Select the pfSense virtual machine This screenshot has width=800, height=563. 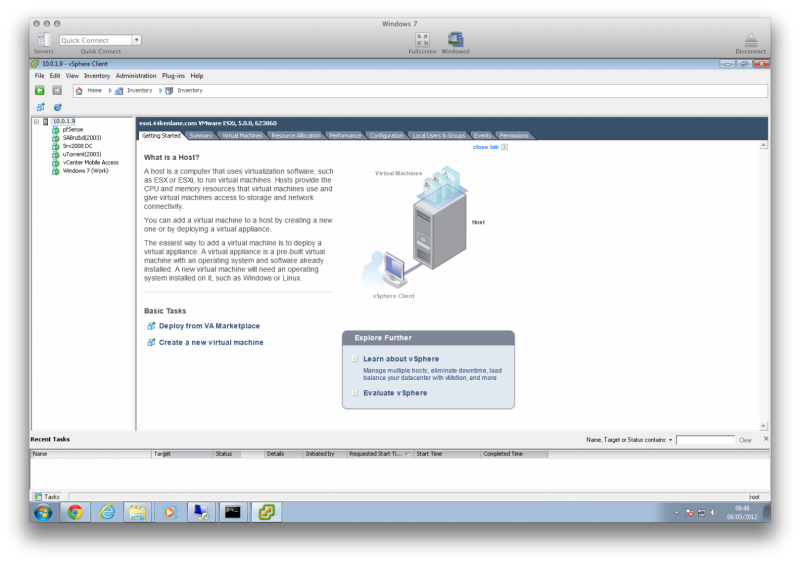coord(72,130)
